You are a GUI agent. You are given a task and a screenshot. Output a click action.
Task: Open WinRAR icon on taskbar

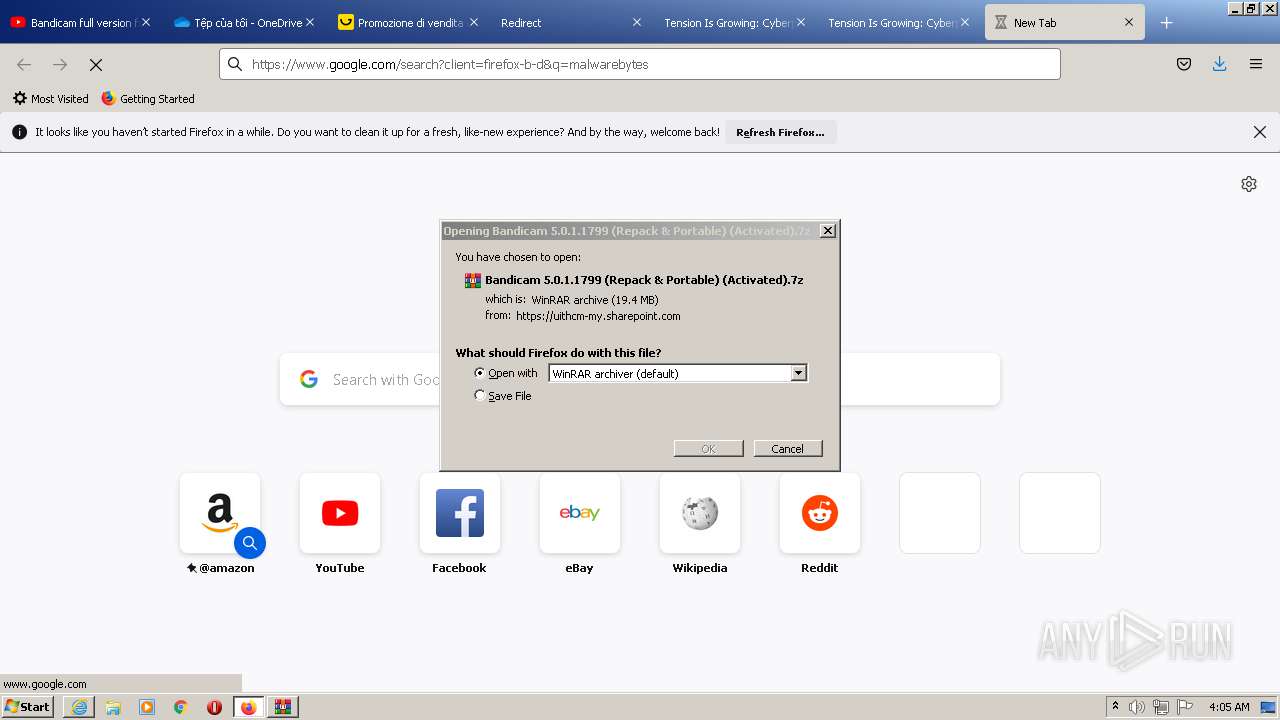[x=282, y=707]
